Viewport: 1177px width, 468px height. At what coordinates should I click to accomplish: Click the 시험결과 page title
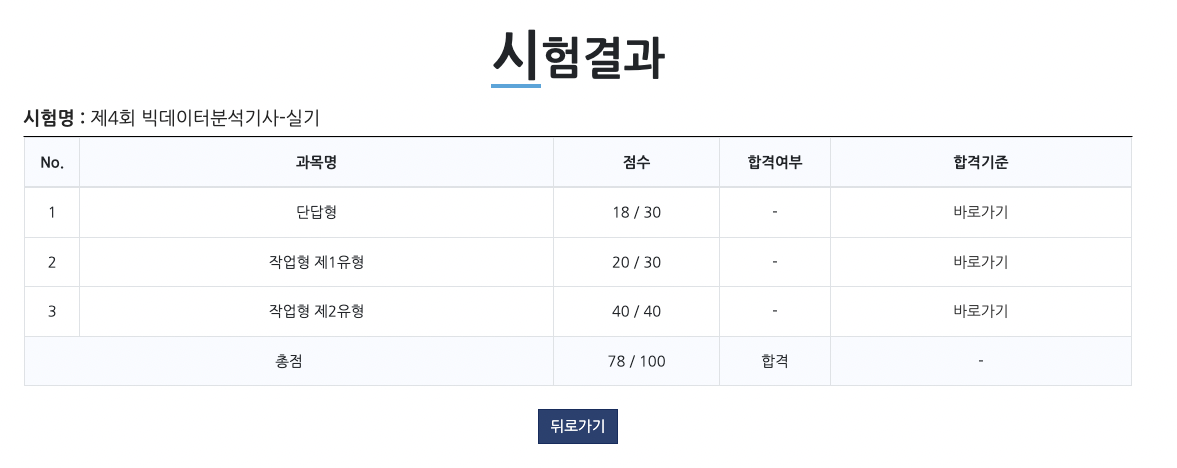(x=578, y=56)
